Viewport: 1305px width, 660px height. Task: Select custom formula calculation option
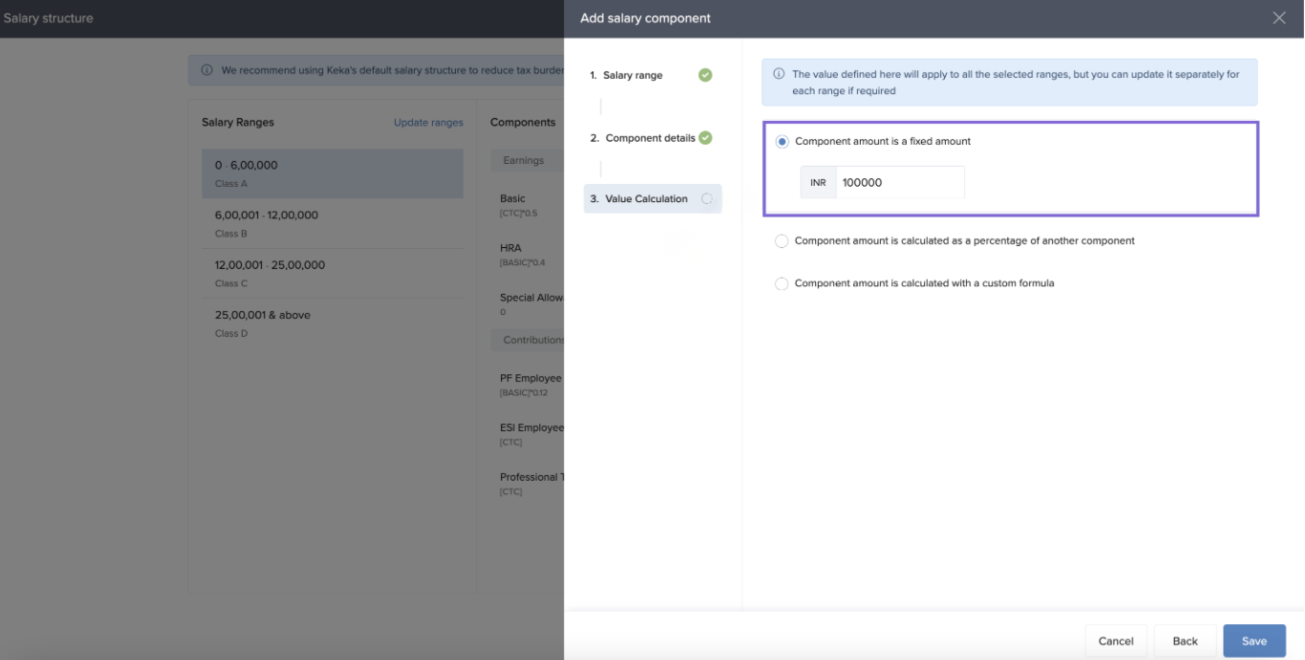[x=782, y=284]
